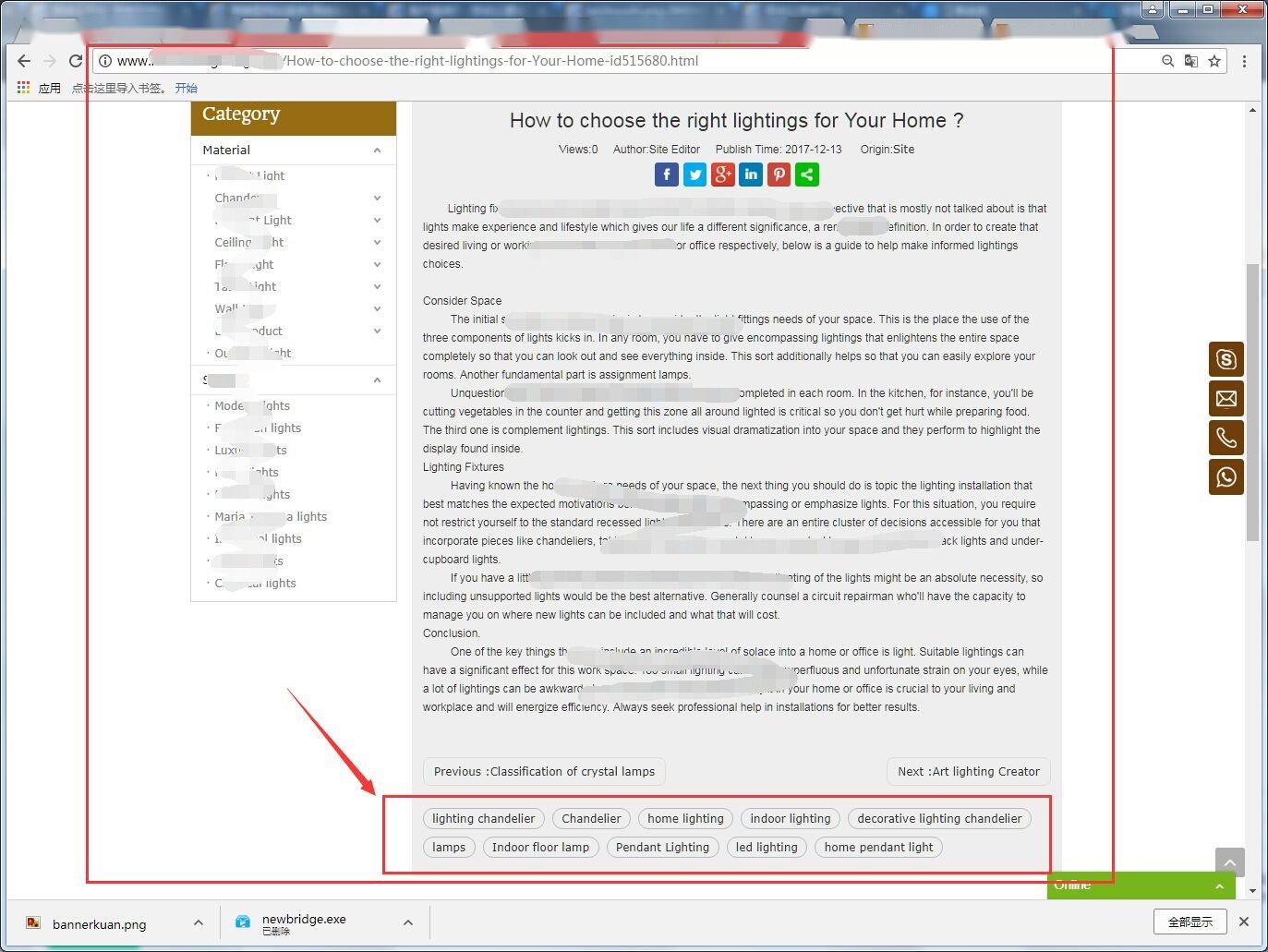Select the Pendant Lighting tag
The image size is (1268, 952).
point(662,848)
